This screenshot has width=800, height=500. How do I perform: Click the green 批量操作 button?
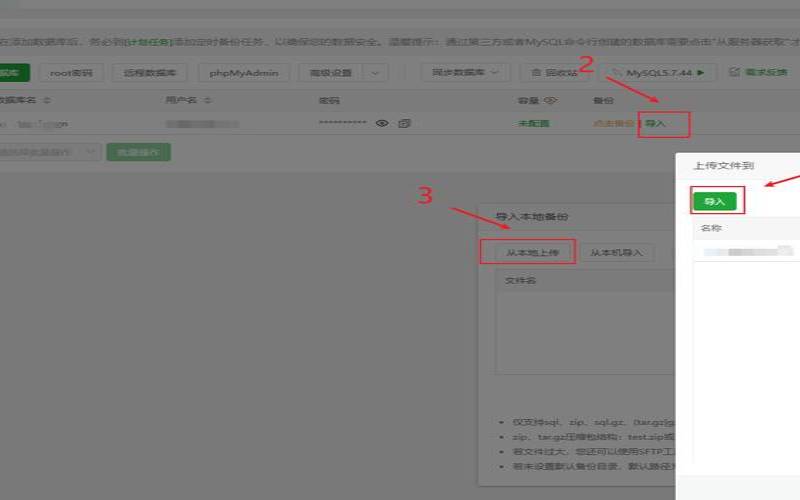point(139,152)
